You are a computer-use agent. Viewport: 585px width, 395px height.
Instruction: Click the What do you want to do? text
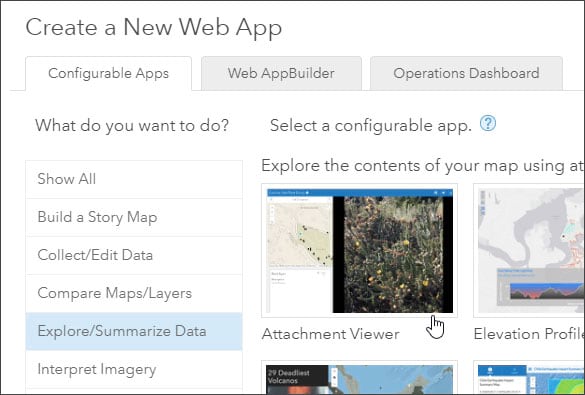coord(132,125)
